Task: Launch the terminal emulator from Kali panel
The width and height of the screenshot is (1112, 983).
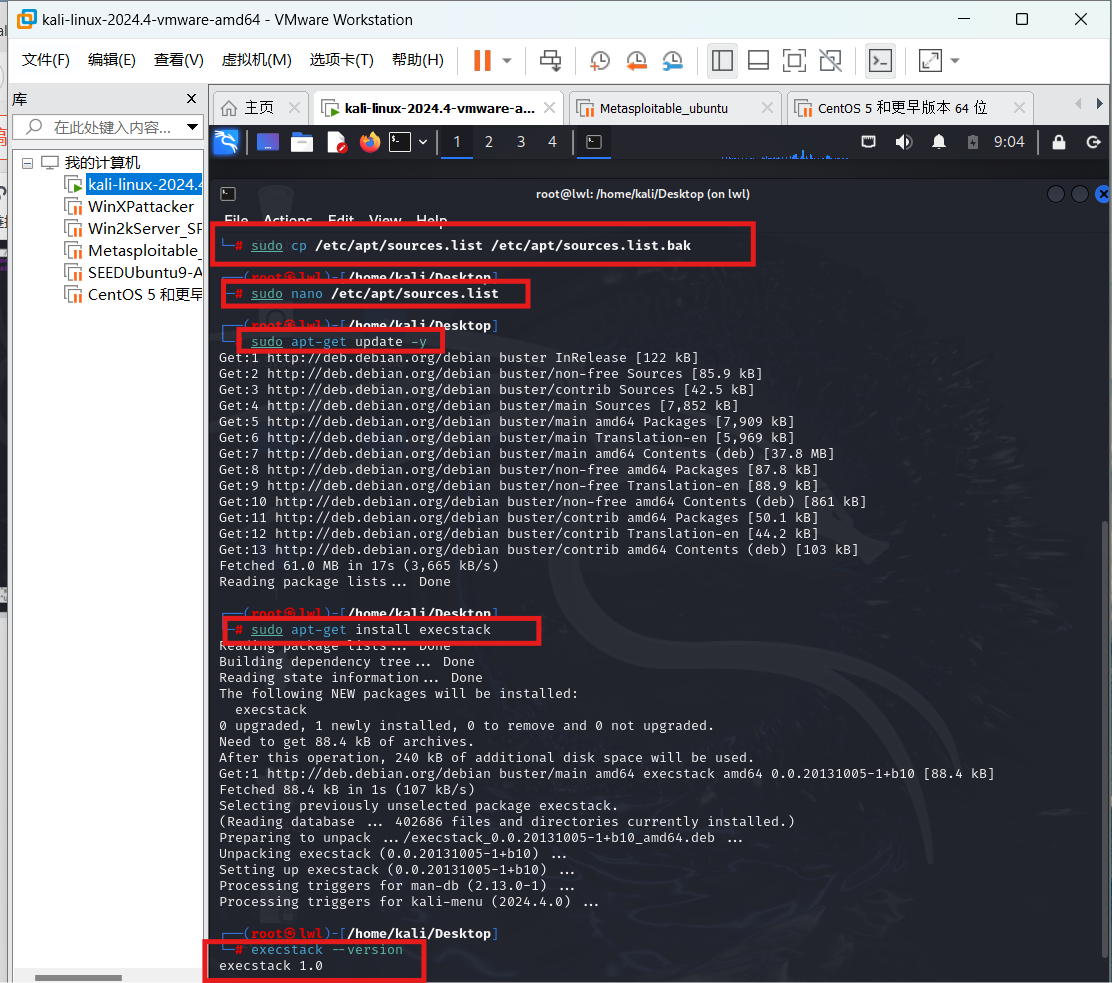Action: coord(400,143)
